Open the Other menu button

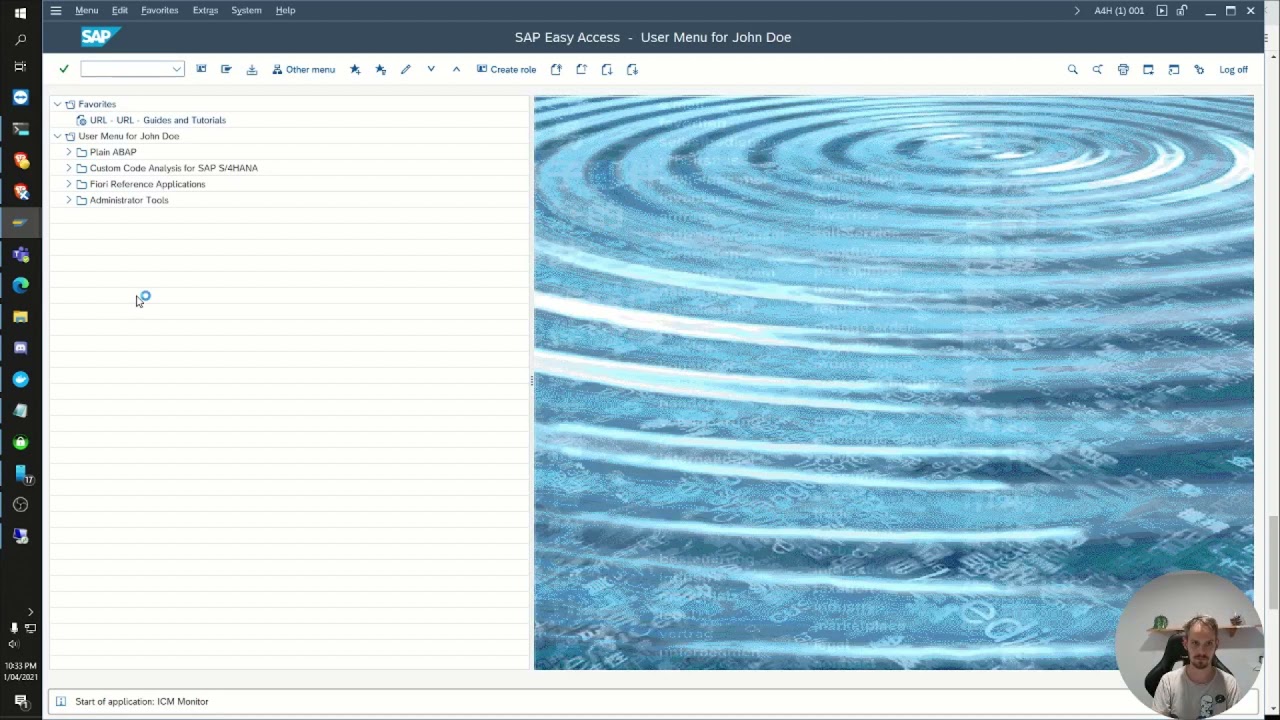[x=304, y=69]
